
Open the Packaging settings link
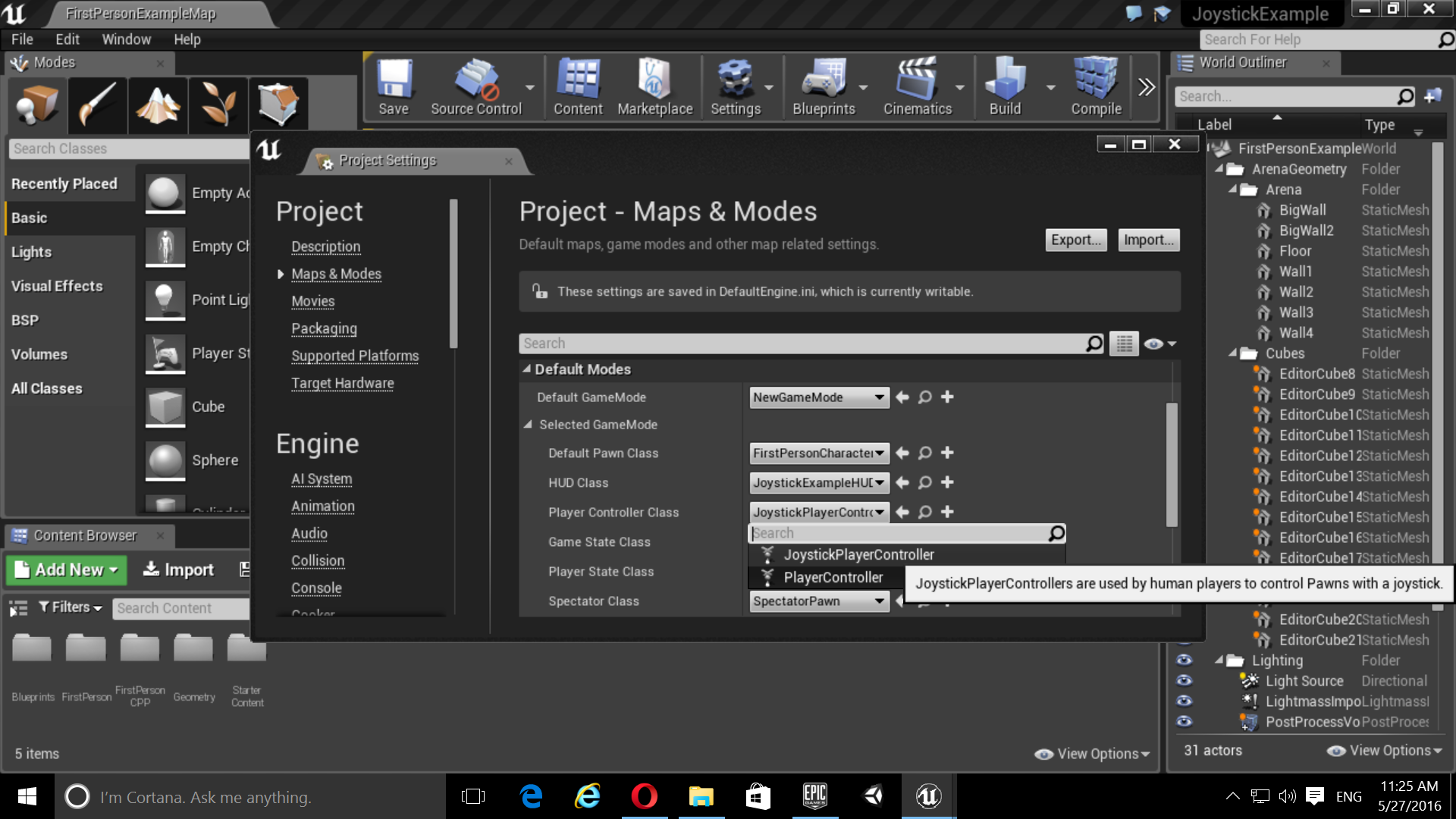coord(324,328)
